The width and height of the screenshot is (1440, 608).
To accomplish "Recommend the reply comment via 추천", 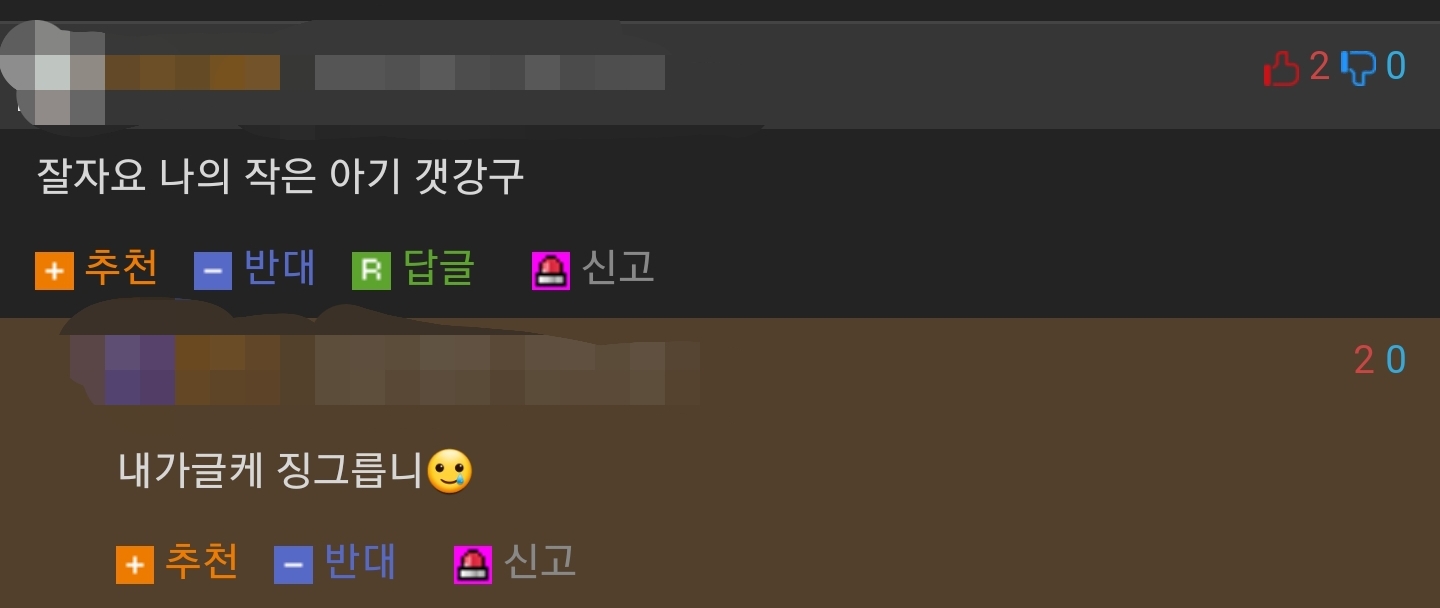I will click(x=202, y=562).
